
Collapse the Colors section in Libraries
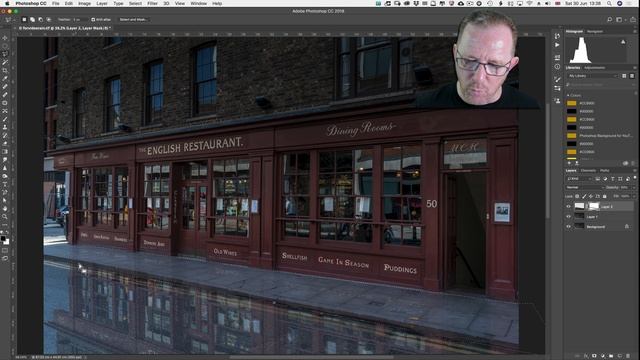click(x=568, y=96)
